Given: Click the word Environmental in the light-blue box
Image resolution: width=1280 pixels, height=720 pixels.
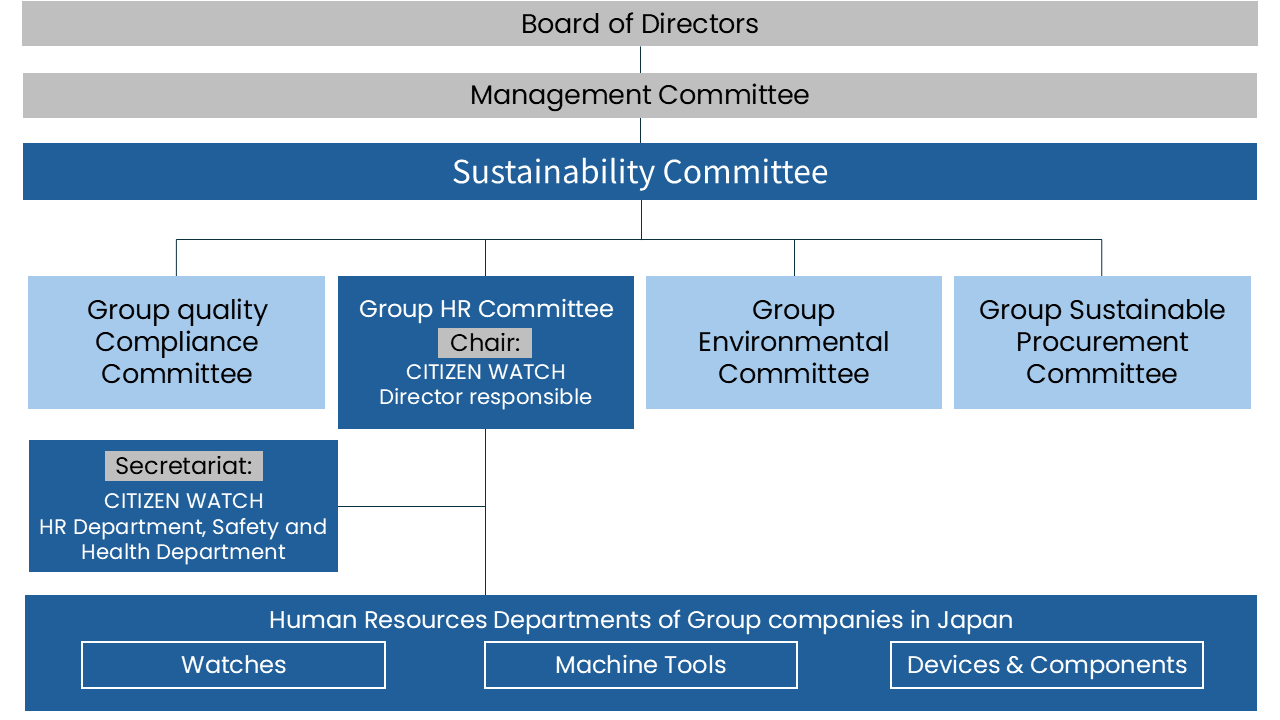Looking at the screenshot, I should point(794,342).
